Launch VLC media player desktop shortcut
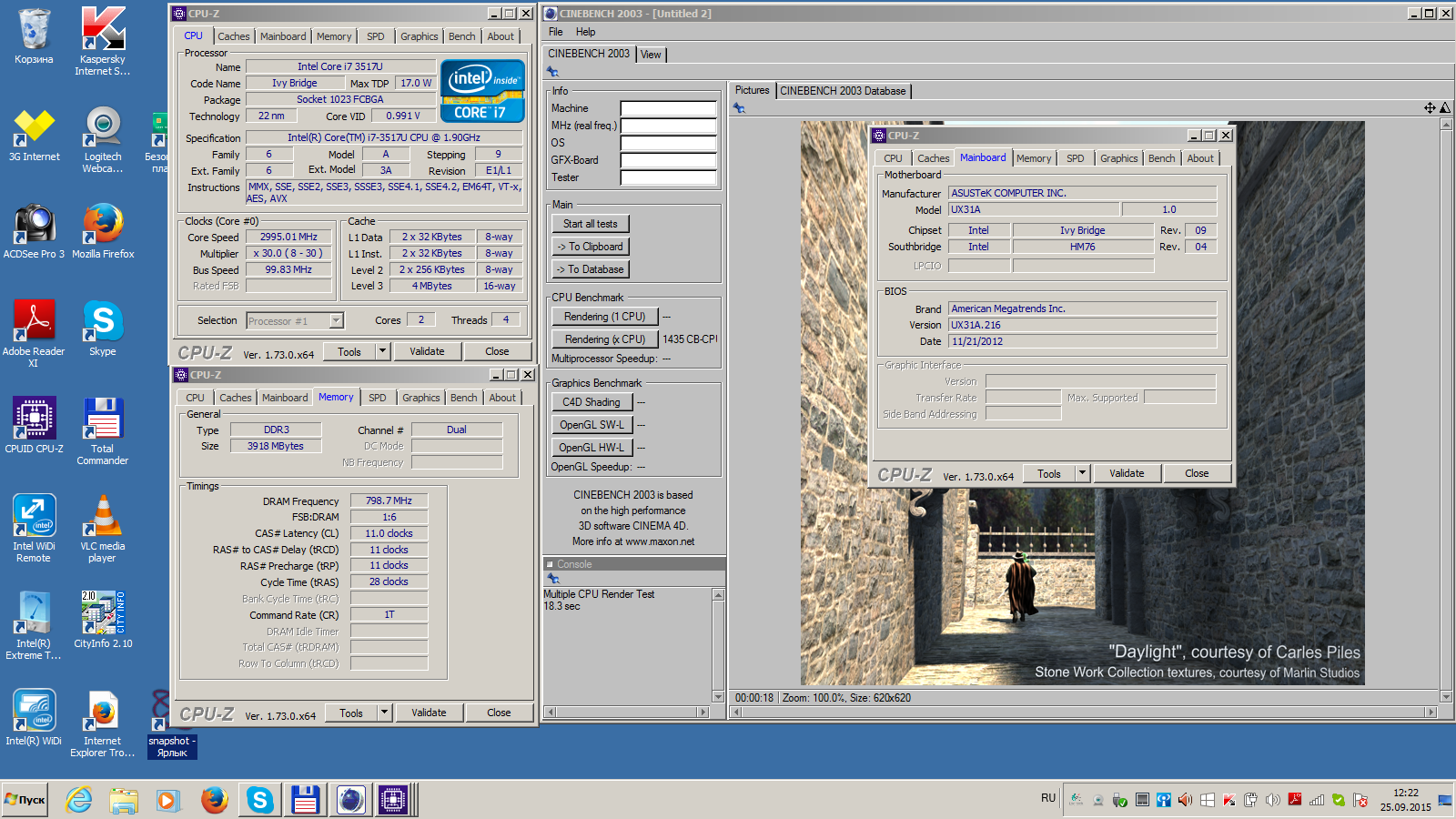This screenshot has width=1456, height=819. [x=103, y=529]
